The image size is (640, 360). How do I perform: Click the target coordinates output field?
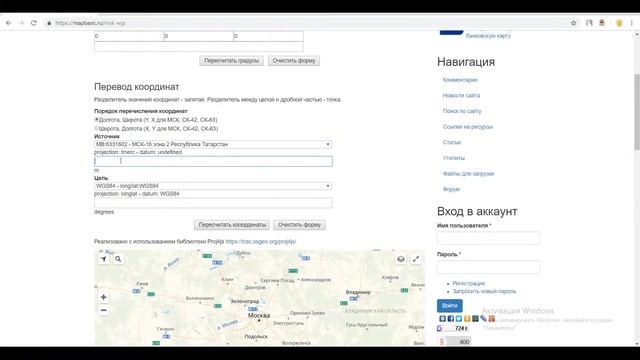click(213, 203)
